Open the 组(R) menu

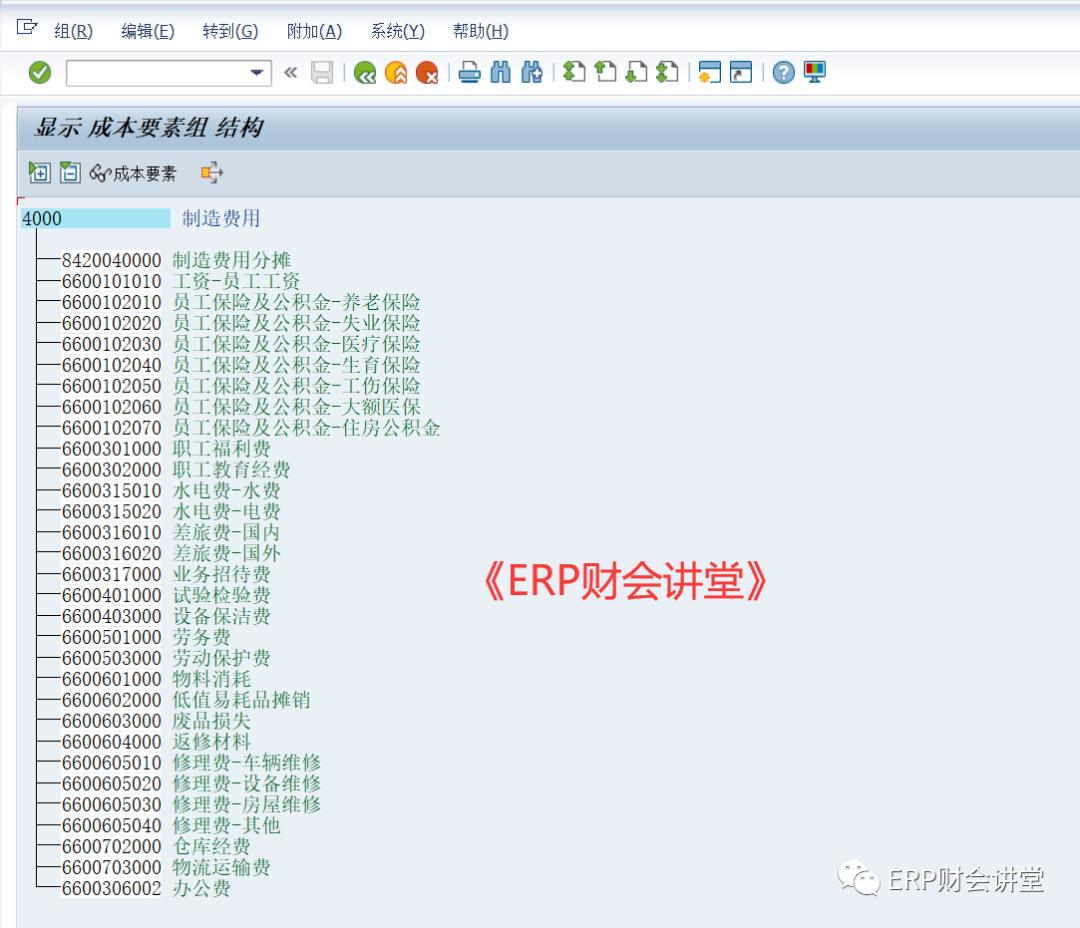click(x=73, y=31)
